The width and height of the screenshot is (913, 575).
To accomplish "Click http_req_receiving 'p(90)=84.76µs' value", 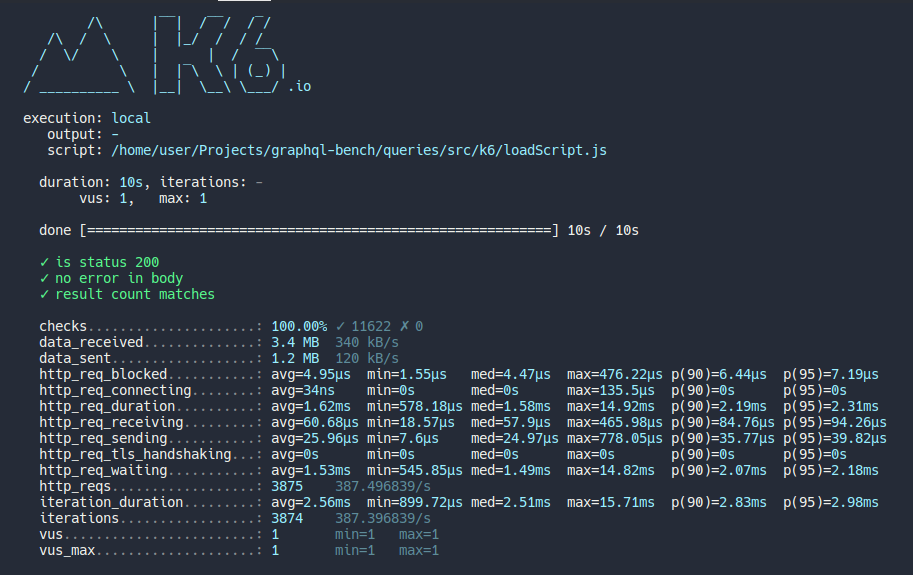I will tap(723, 423).
